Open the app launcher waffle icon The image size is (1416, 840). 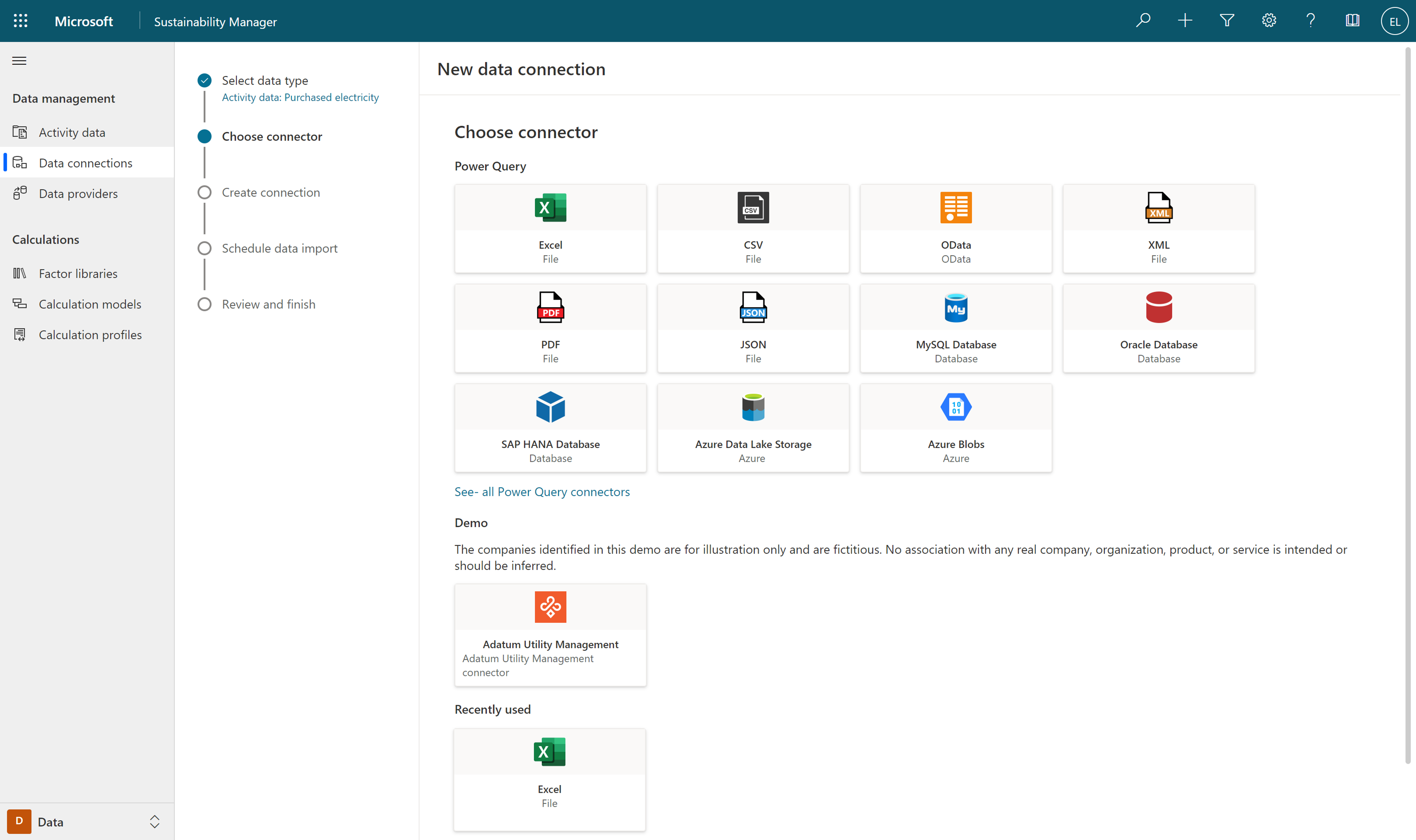(x=20, y=21)
